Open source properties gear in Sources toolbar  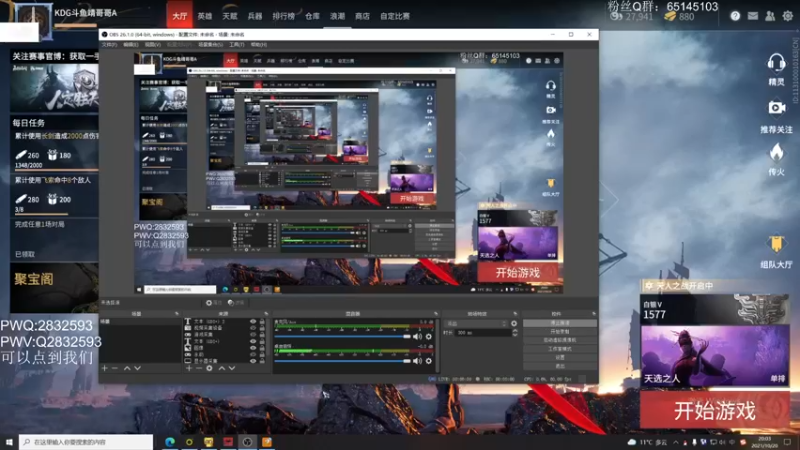coord(210,368)
